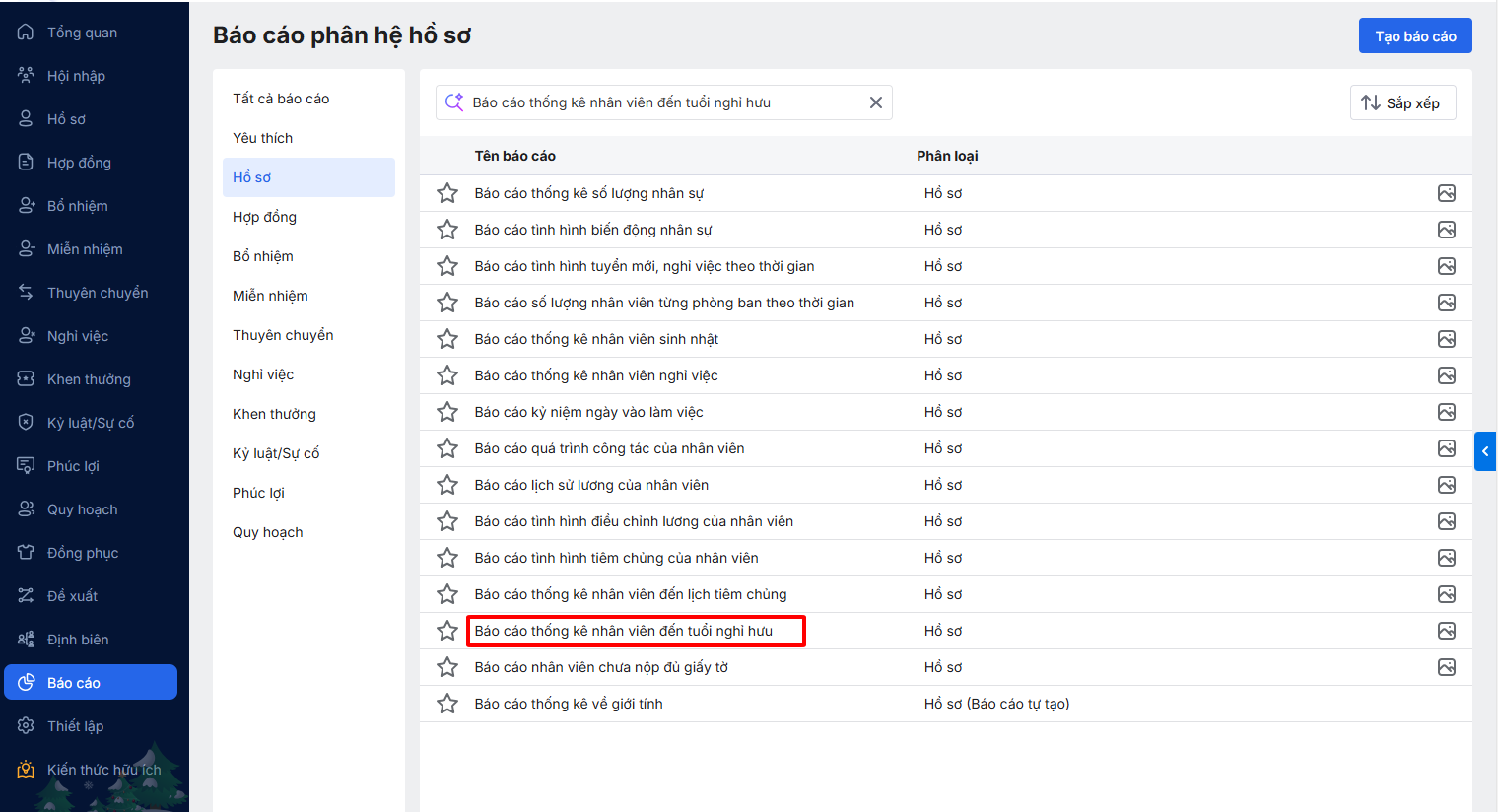The image size is (1498, 812).
Task: Star the 'Báo cáo thống kê số lượng nhân sự' report
Action: coord(447,193)
